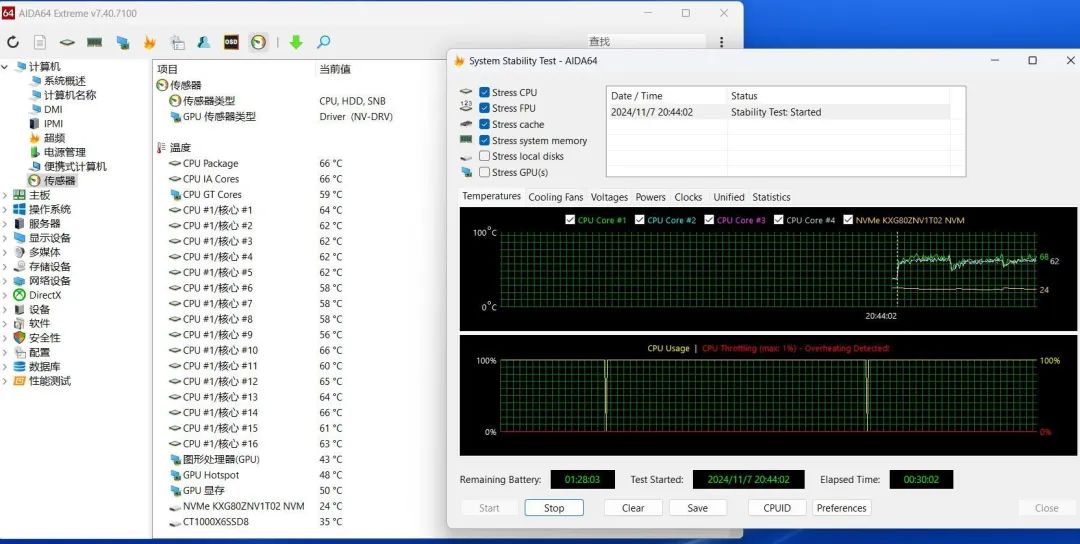Select the Stability Test: Started log row
The height and width of the screenshot is (544, 1080).
[x=779, y=112]
